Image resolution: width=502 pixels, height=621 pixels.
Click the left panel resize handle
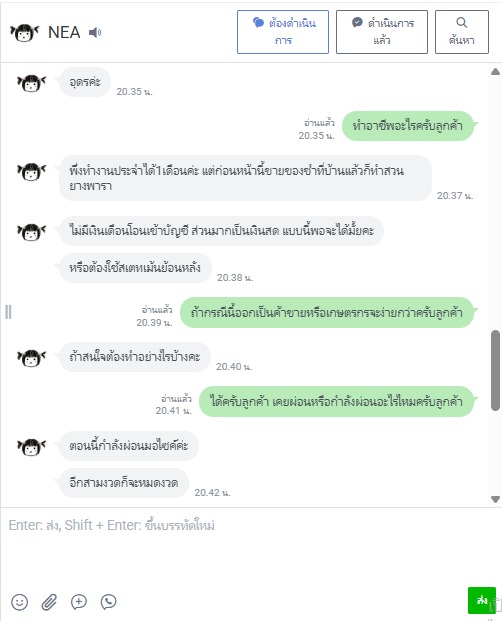click(x=8, y=312)
